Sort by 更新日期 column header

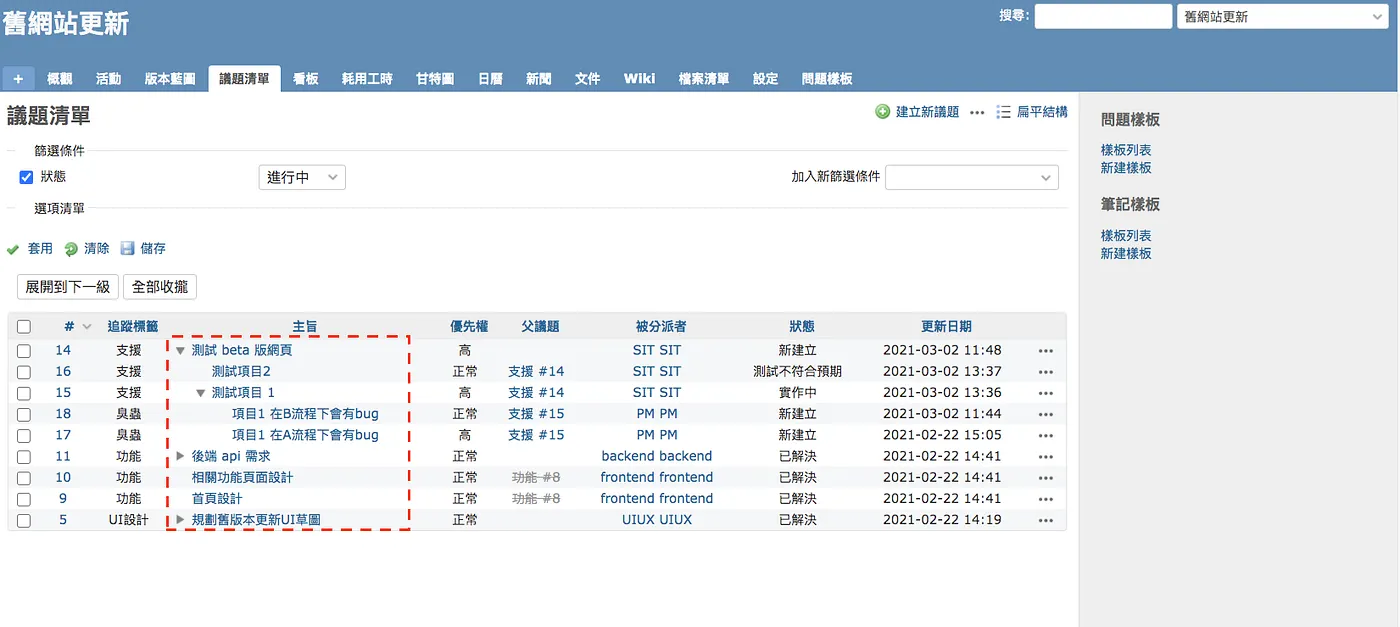[946, 326]
